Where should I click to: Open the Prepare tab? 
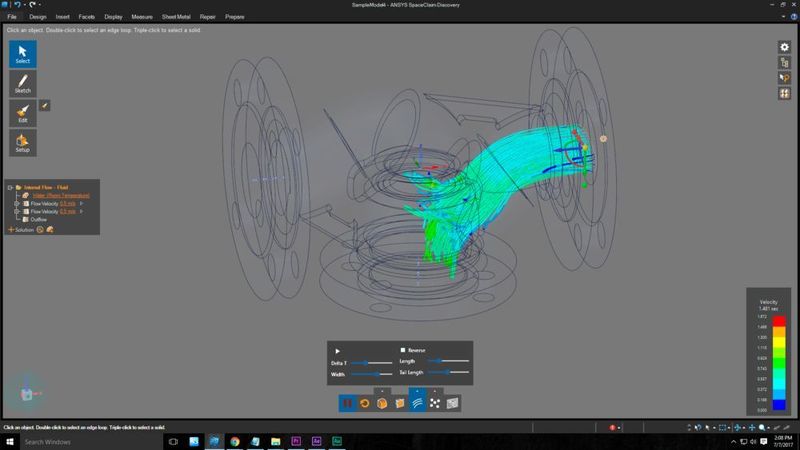pyautogui.click(x=235, y=17)
